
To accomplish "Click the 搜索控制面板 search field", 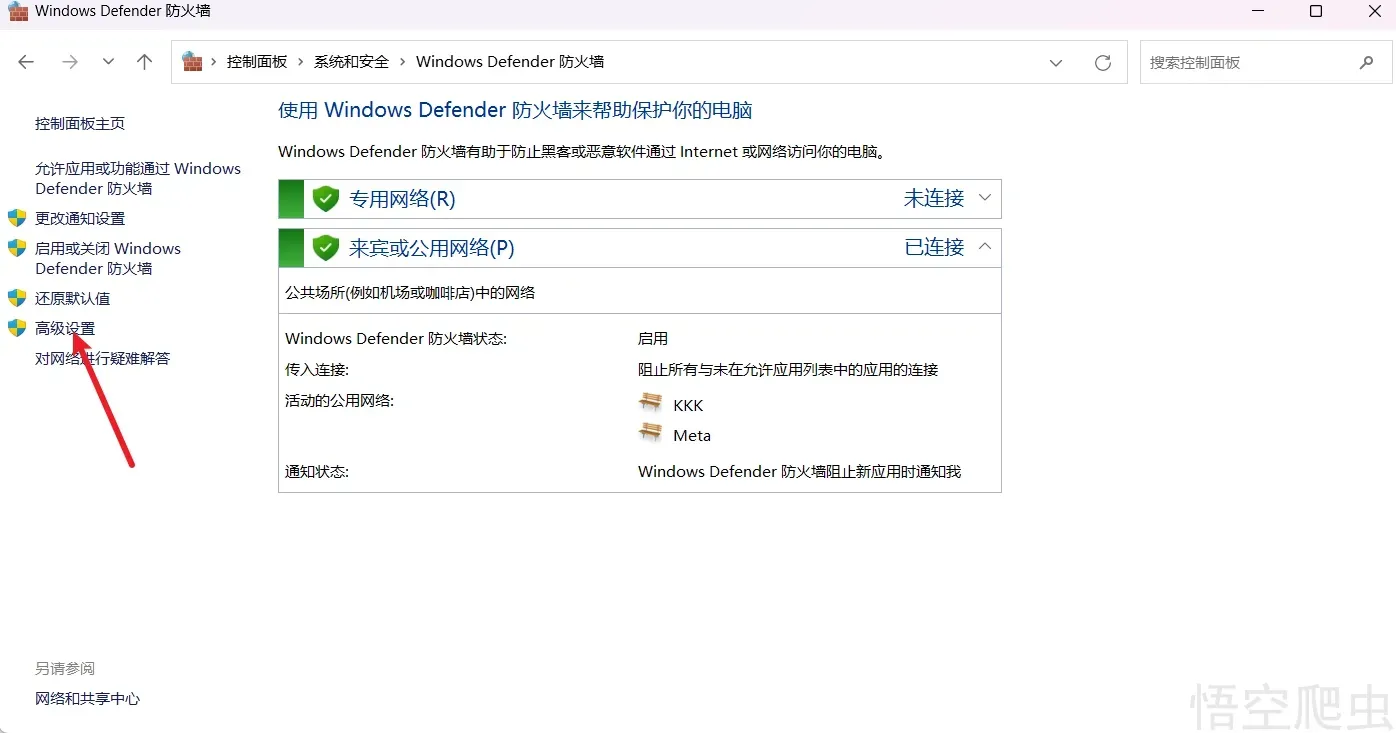I will (x=1245, y=63).
